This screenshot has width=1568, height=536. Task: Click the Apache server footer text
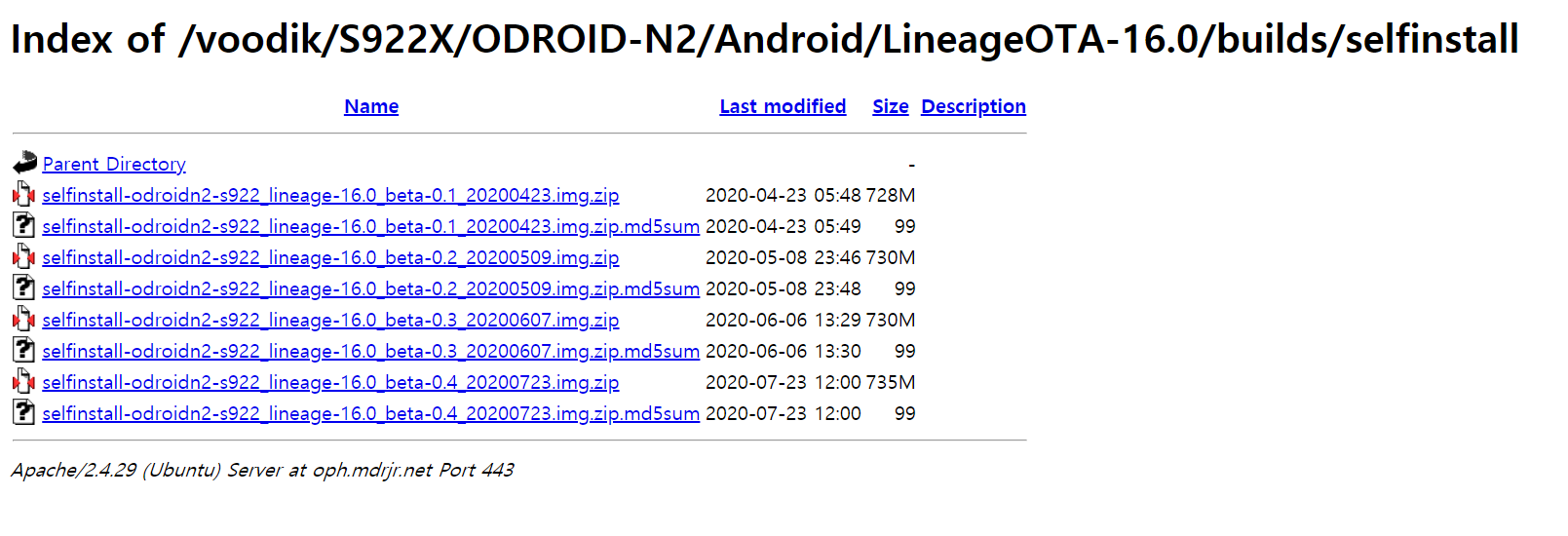[262, 470]
